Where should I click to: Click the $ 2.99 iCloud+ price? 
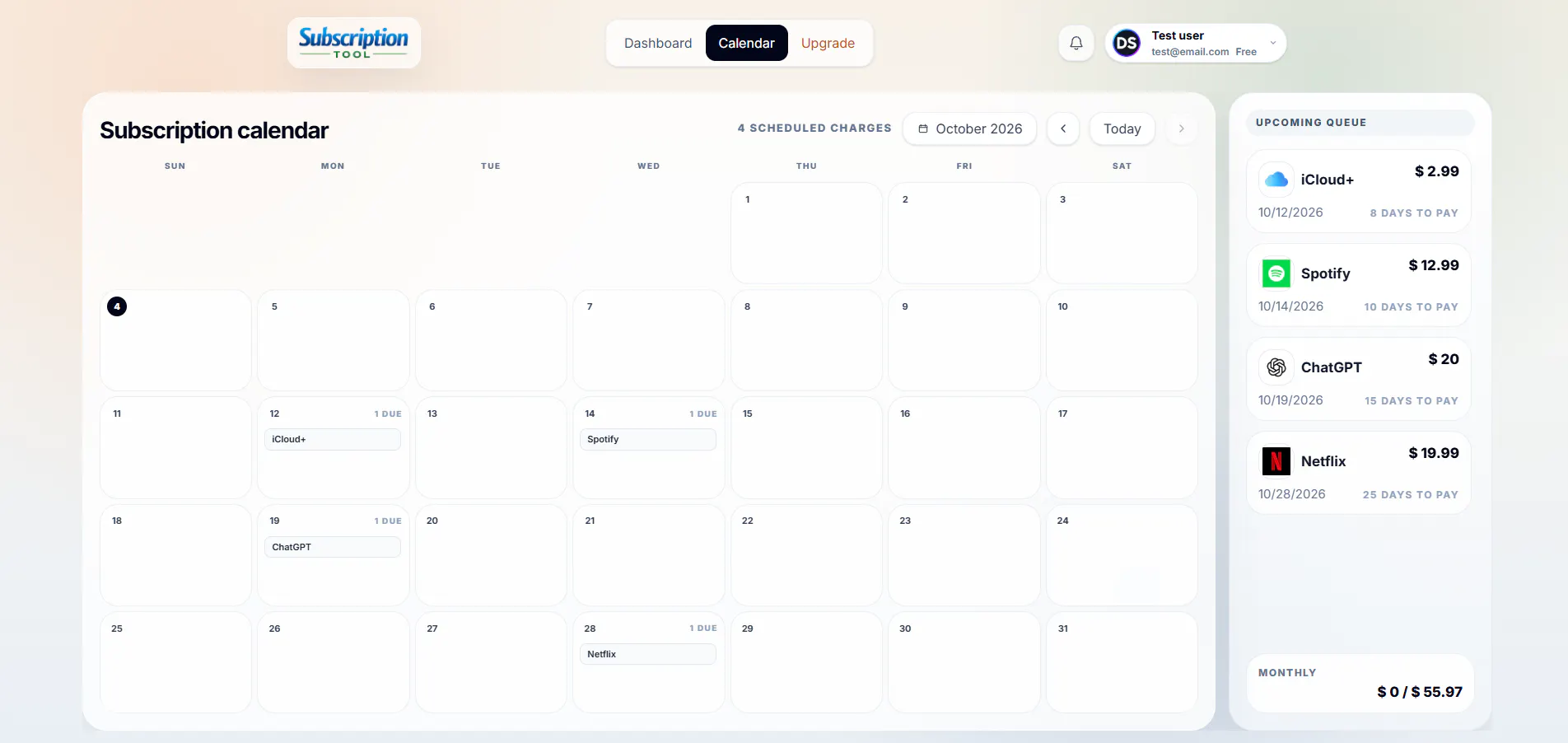click(x=1436, y=171)
